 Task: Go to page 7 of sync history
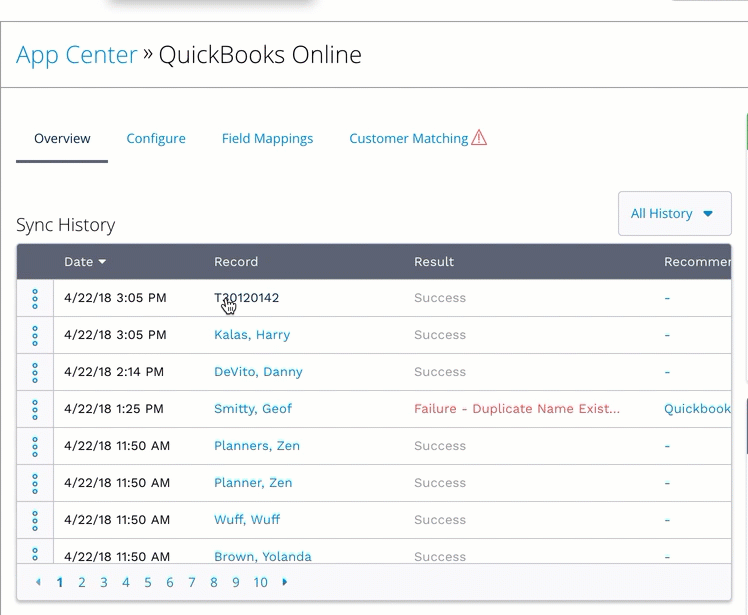(191, 582)
